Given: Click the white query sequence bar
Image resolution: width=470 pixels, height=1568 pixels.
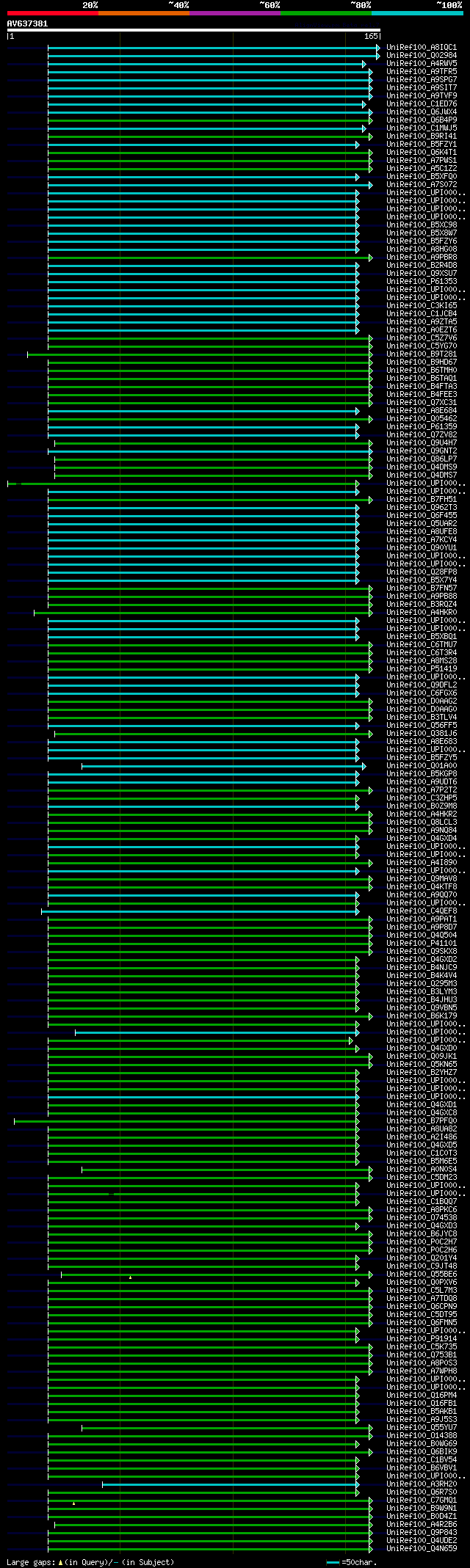Looking at the screenshot, I should pos(194,30).
